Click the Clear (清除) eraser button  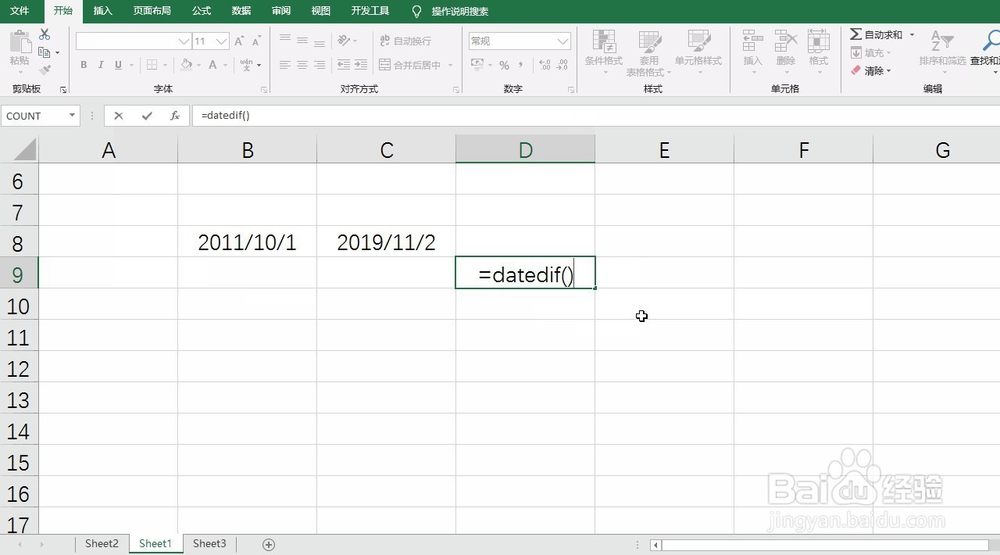(870, 71)
